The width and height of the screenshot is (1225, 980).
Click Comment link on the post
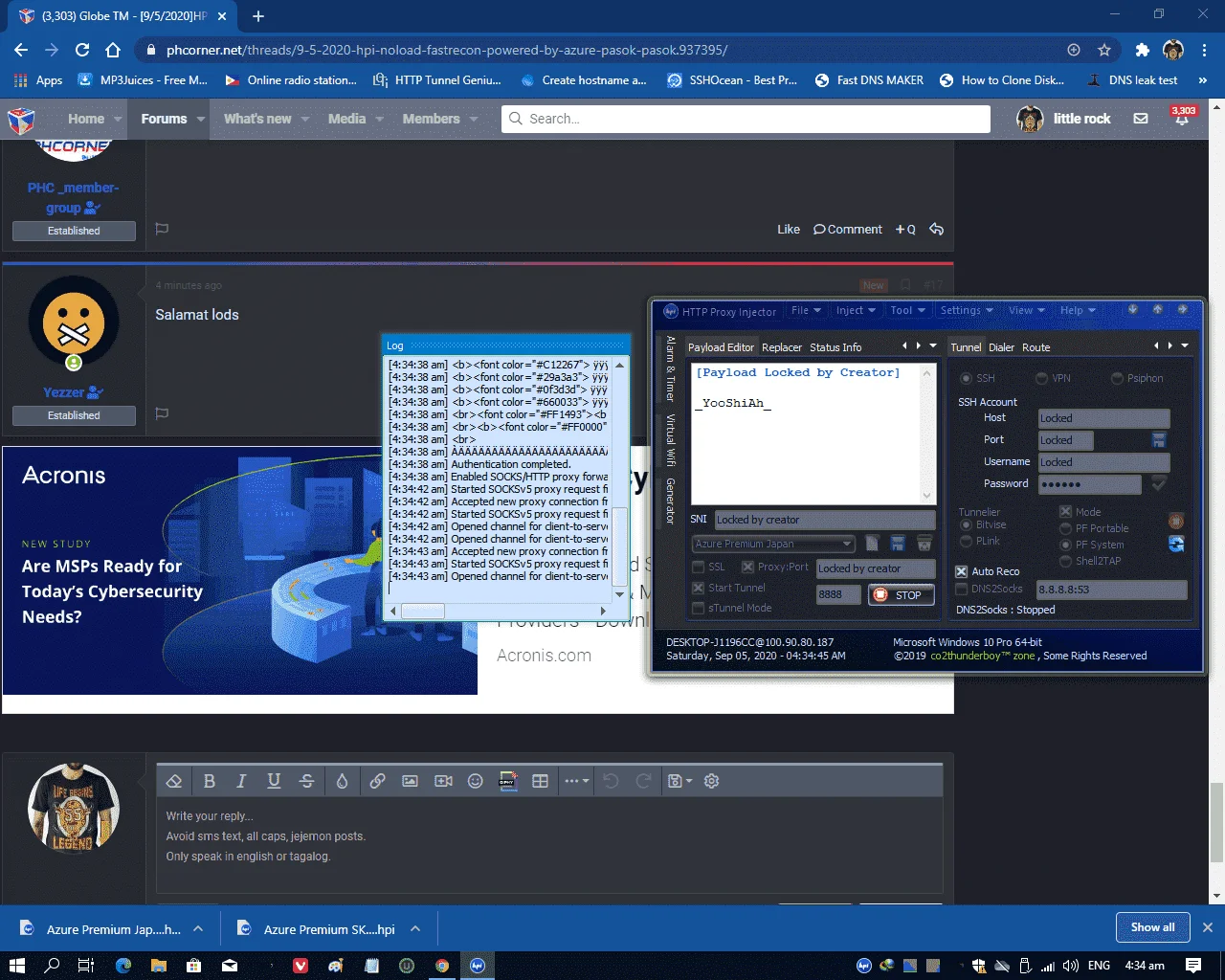[848, 230]
